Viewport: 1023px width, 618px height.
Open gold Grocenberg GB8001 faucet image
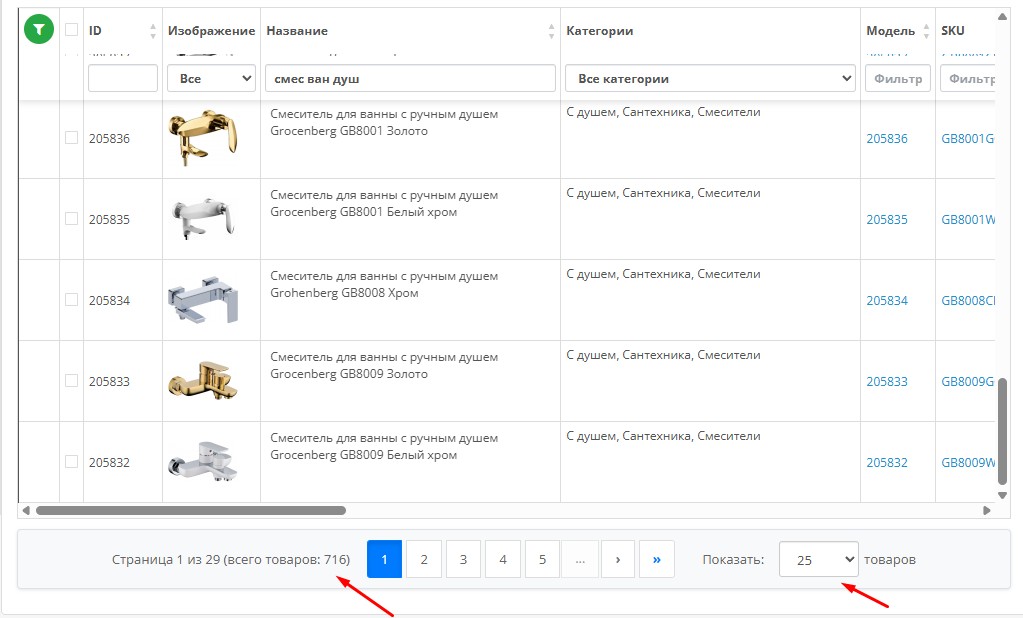203,138
